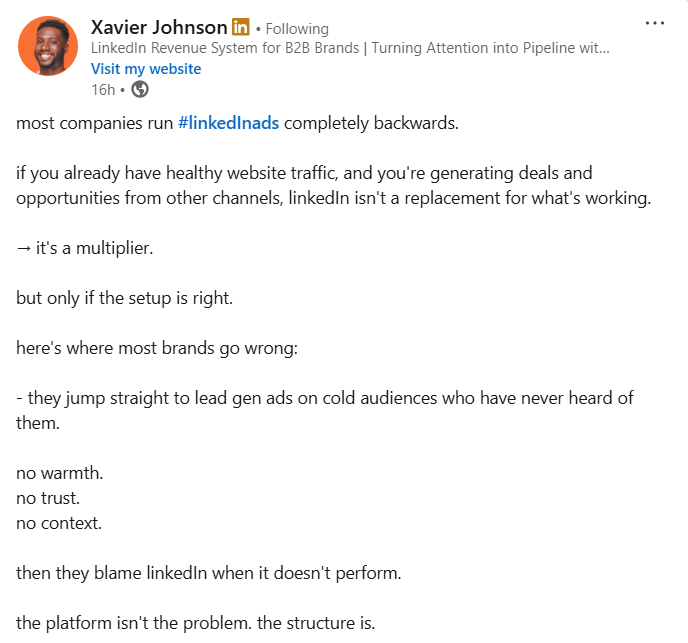Click the Following status label
The height and width of the screenshot is (643, 688).
[x=298, y=29]
